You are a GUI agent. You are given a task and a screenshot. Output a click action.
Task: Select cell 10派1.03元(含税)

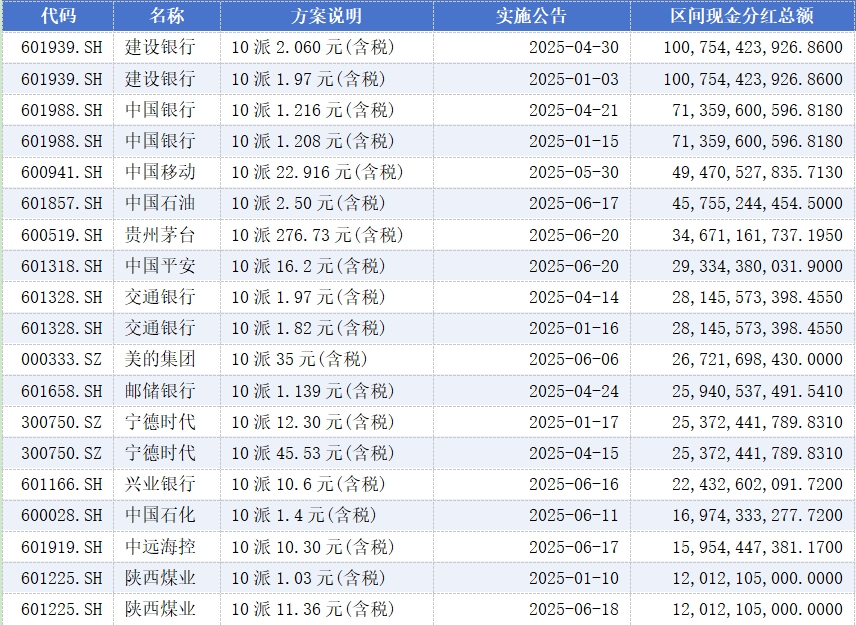pos(326,579)
